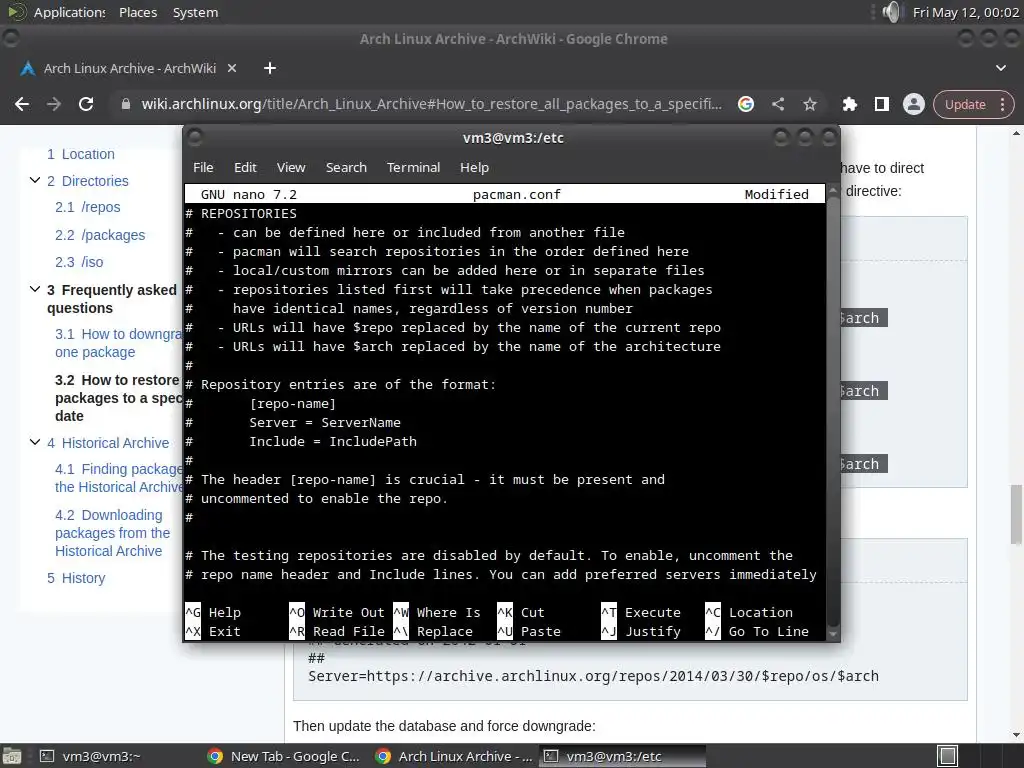Image resolution: width=1024 pixels, height=768 pixels.
Task: Select the Arch Linux Archive - ArchWiki tab
Action: [129, 68]
